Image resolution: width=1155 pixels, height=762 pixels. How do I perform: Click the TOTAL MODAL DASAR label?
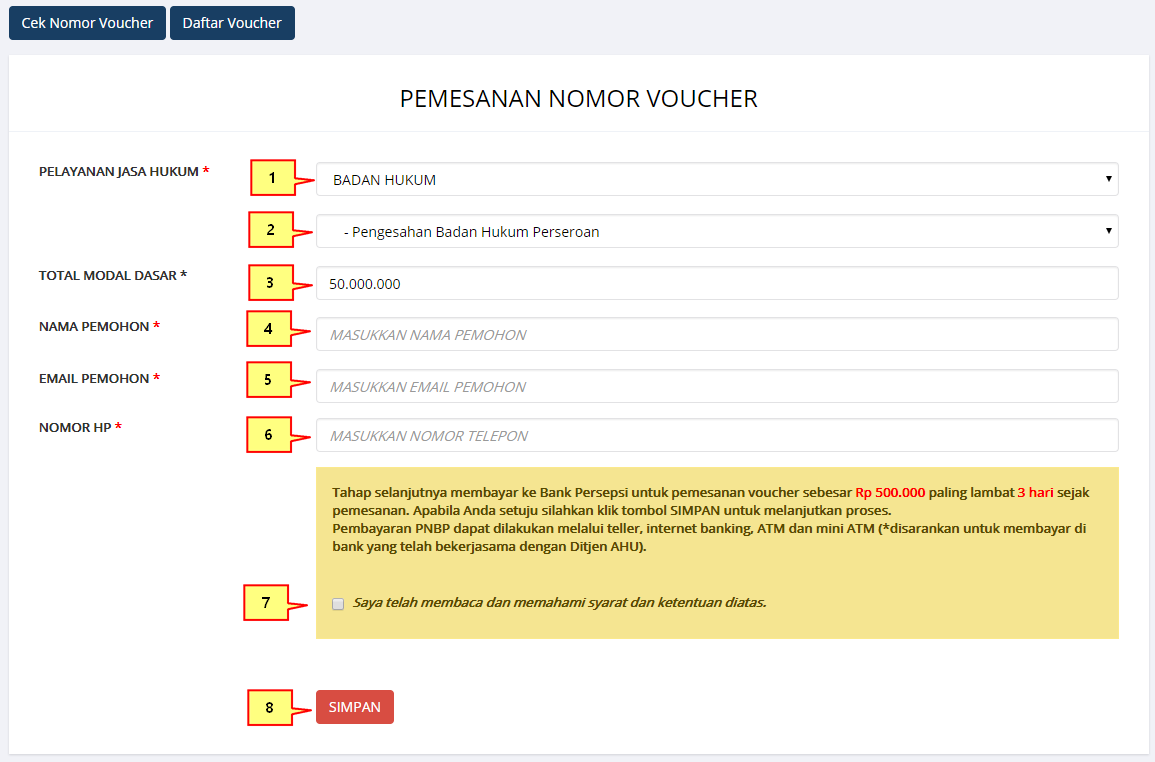[108, 275]
